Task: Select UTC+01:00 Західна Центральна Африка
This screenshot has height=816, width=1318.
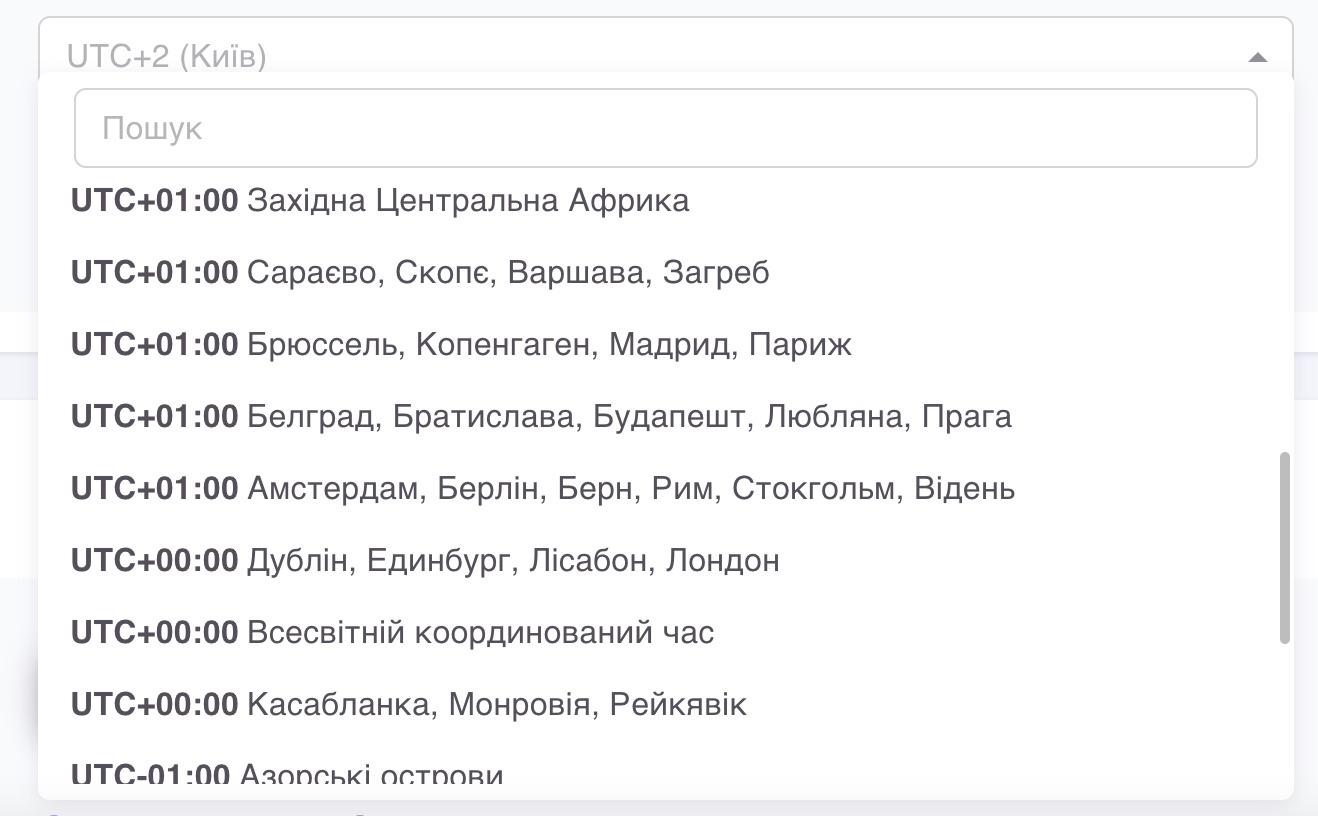Action: 380,200
